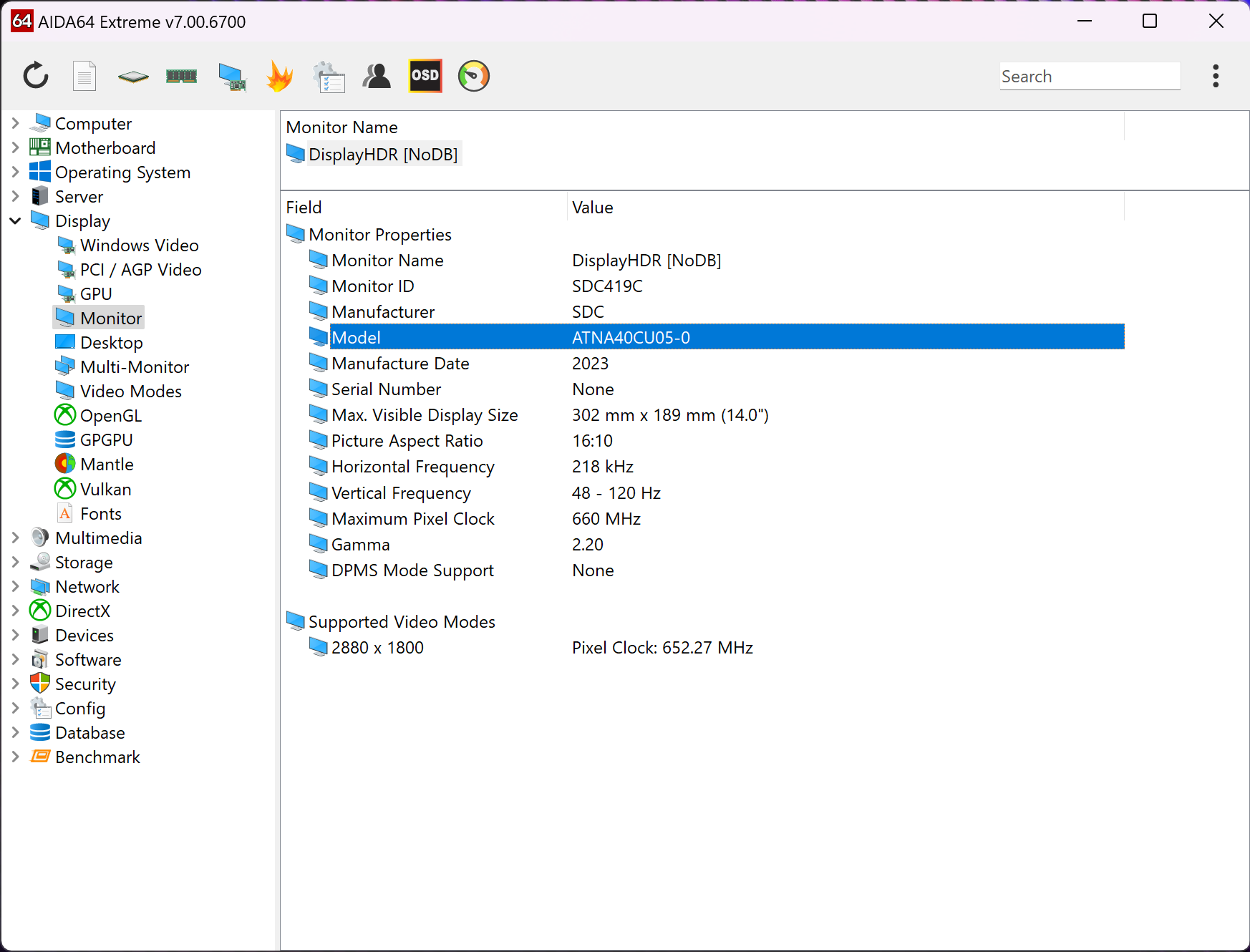Image resolution: width=1250 pixels, height=952 pixels.
Task: Open the checklist report wizard icon
Action: coord(329,77)
